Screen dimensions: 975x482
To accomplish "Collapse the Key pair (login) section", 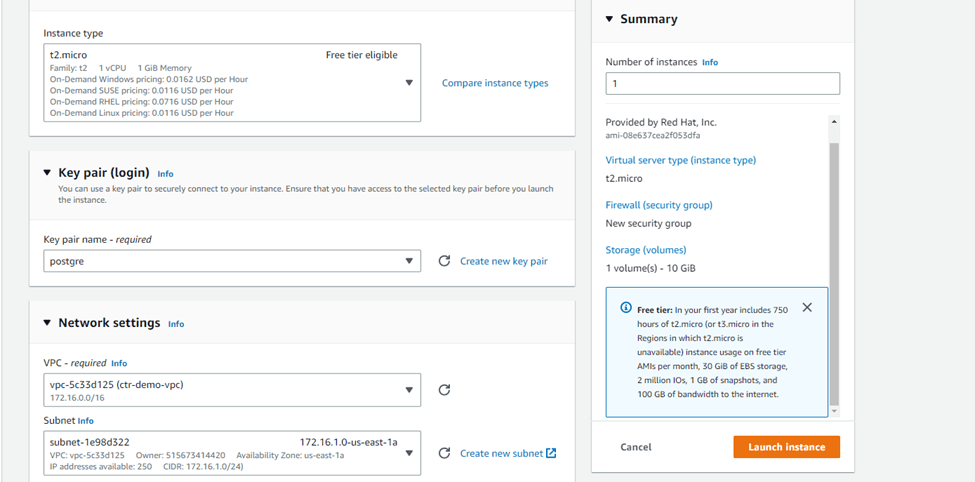I will point(47,172).
